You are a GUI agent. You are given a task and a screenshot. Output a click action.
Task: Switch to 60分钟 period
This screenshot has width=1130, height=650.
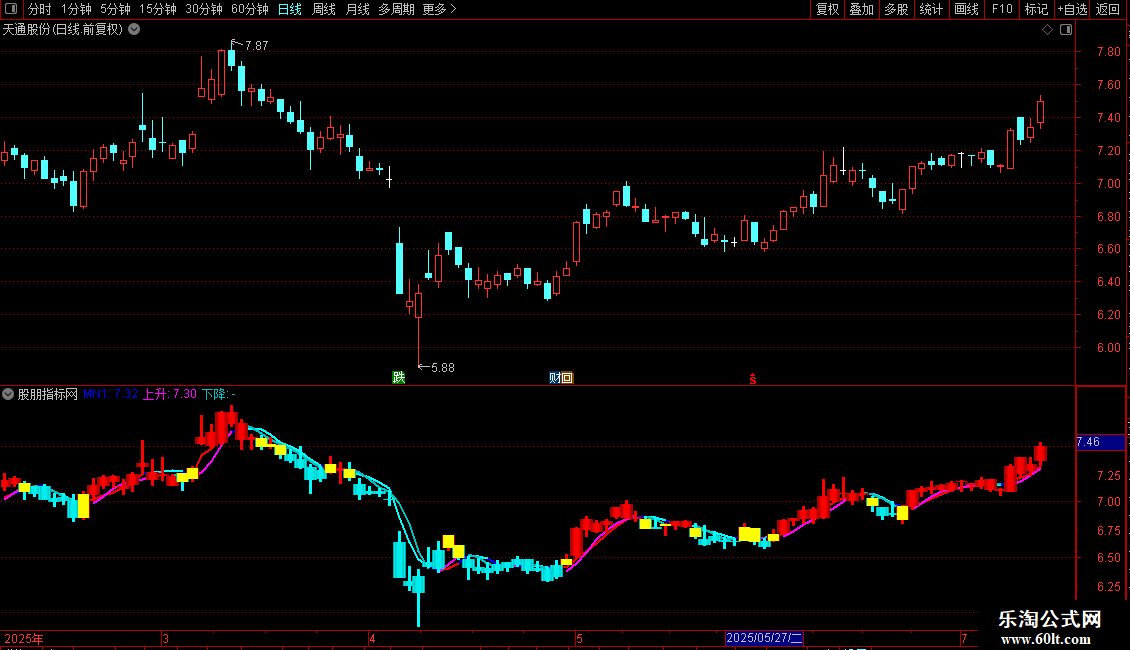click(249, 9)
